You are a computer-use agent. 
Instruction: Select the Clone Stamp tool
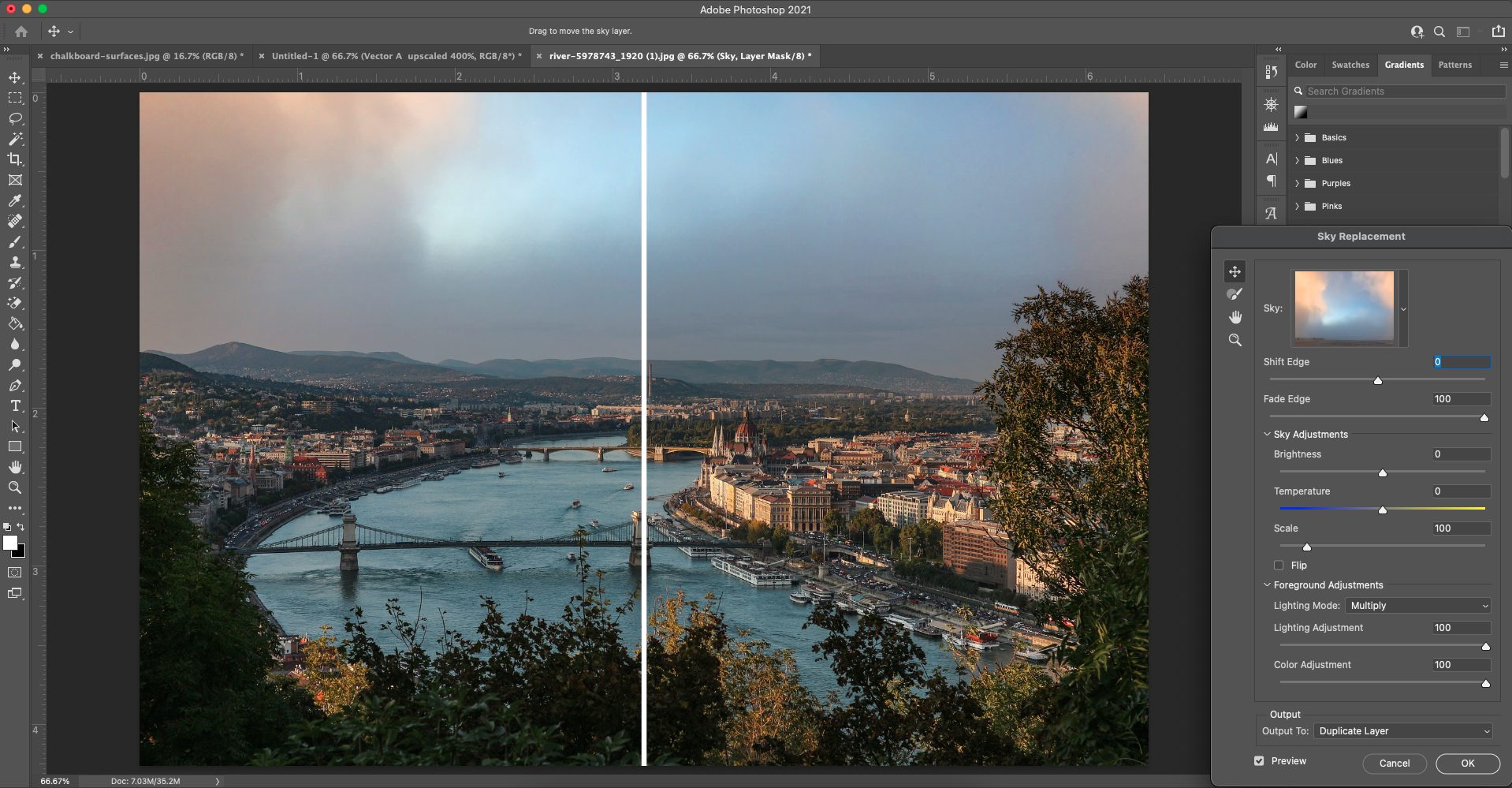coord(15,262)
